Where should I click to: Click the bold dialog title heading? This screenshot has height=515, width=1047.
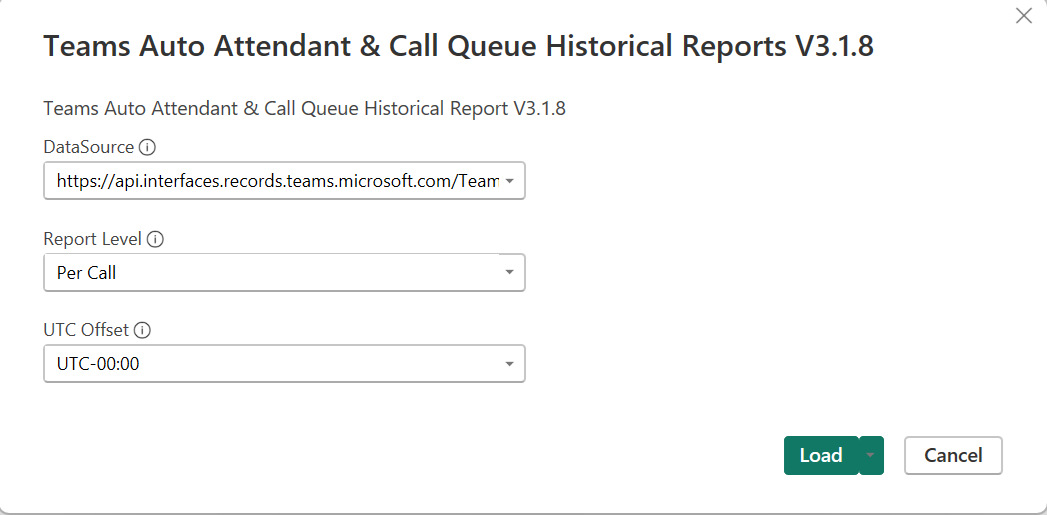coord(459,47)
